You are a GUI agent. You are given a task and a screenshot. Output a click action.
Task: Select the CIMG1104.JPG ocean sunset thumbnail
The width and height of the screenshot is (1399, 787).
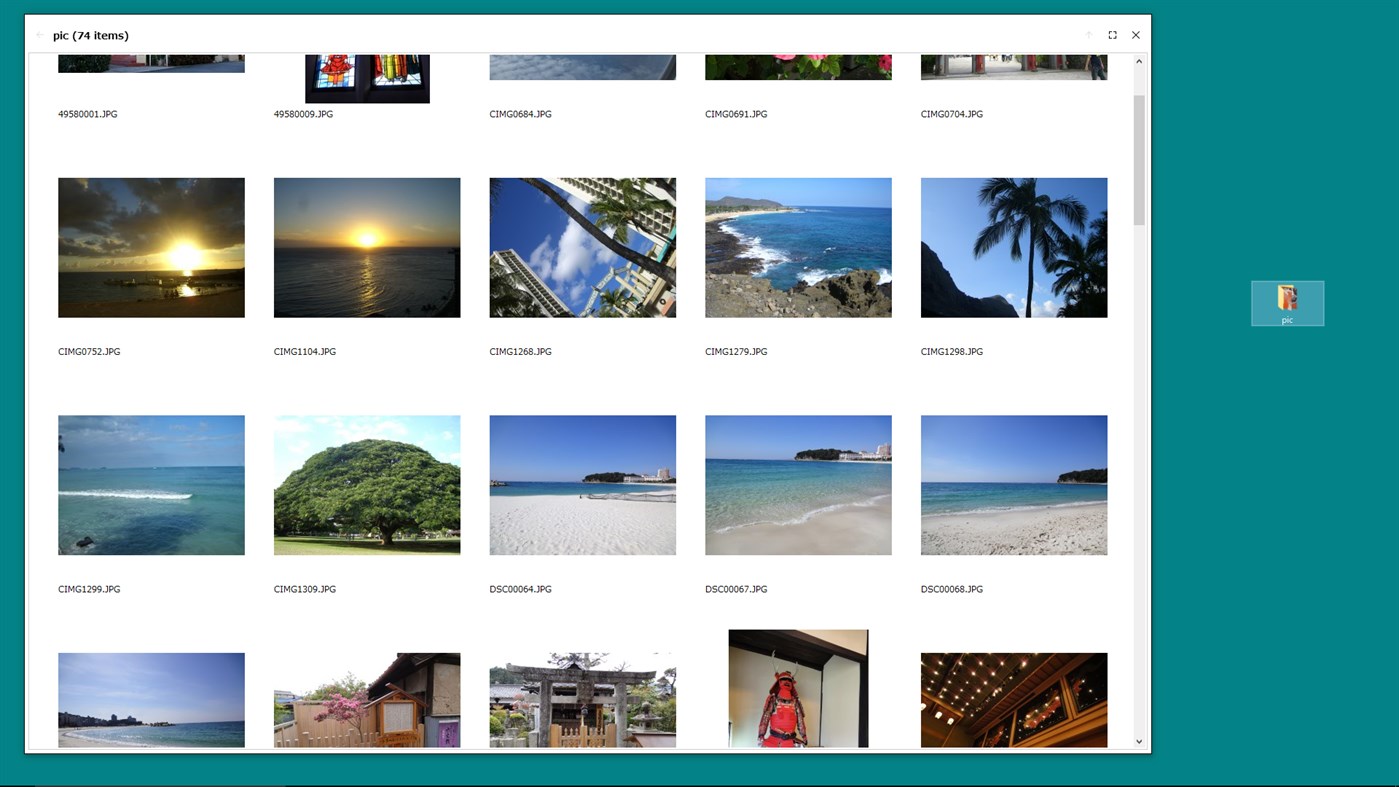(x=366, y=247)
